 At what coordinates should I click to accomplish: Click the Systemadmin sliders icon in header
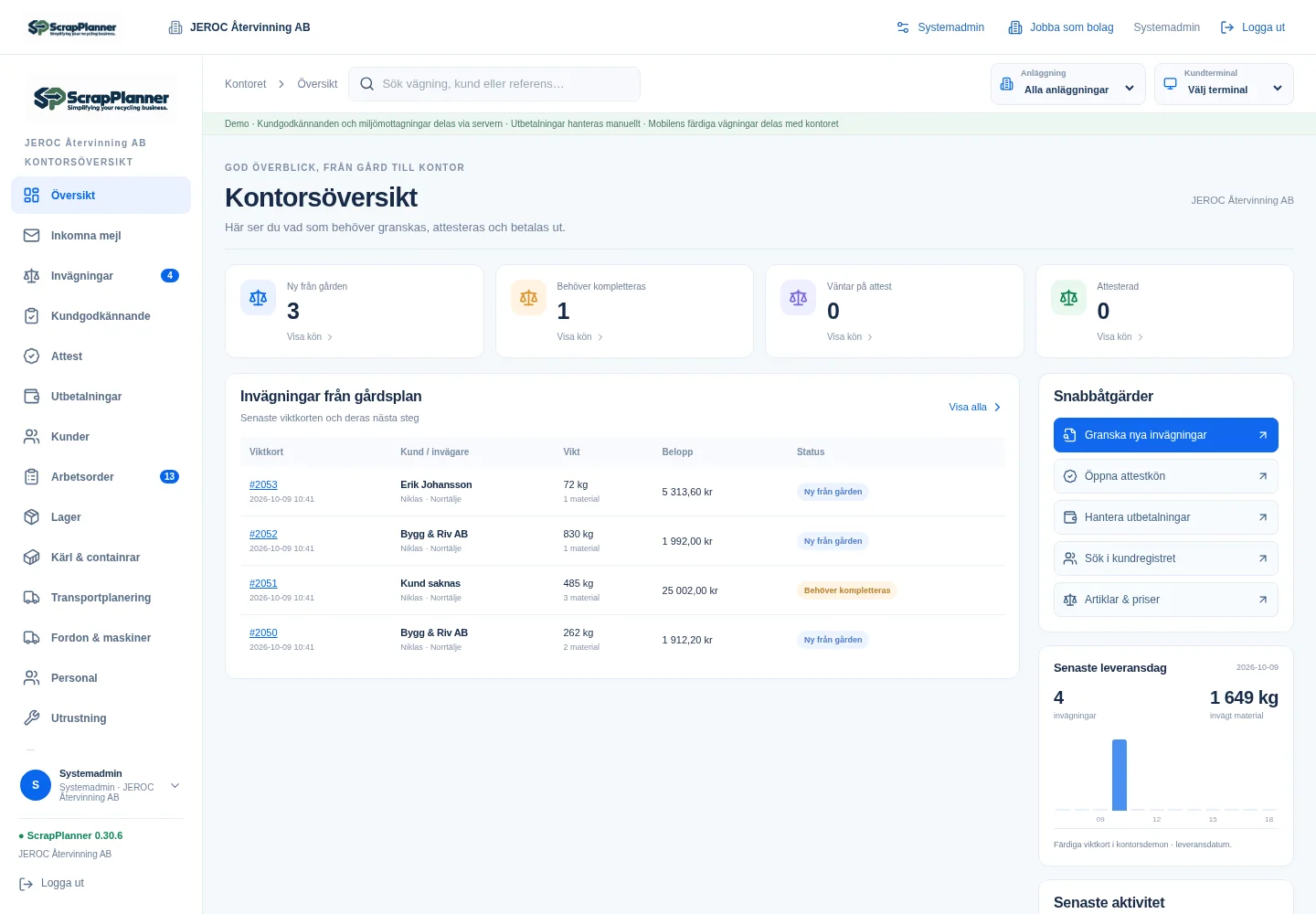click(903, 27)
